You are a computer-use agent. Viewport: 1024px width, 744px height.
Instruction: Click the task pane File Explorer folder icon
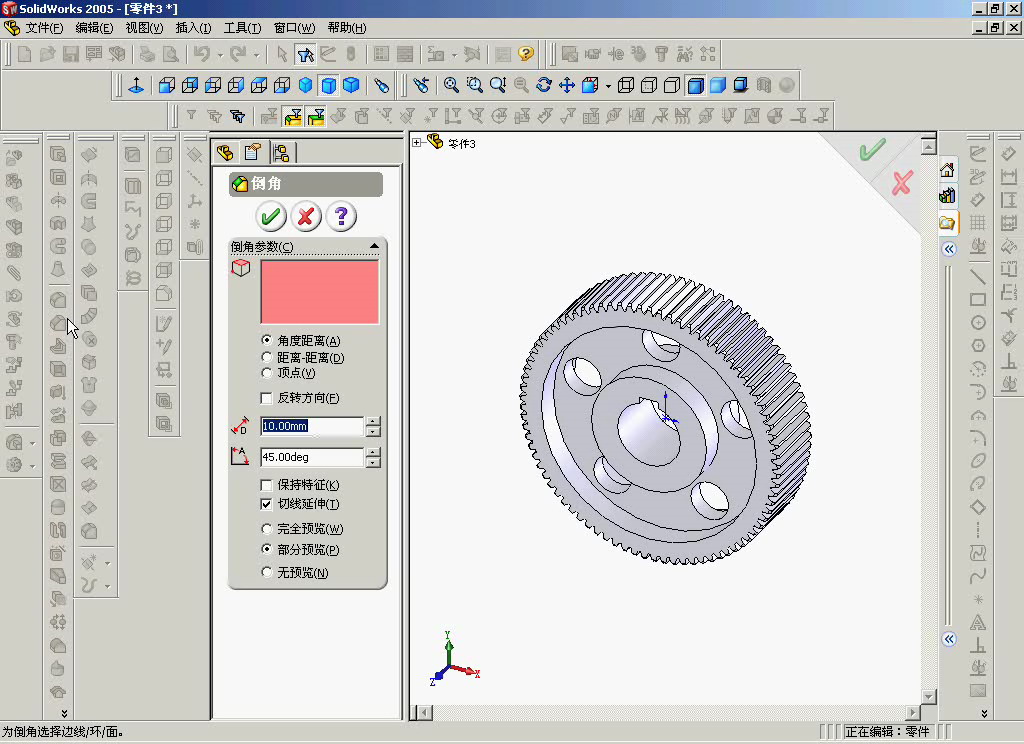(x=947, y=223)
